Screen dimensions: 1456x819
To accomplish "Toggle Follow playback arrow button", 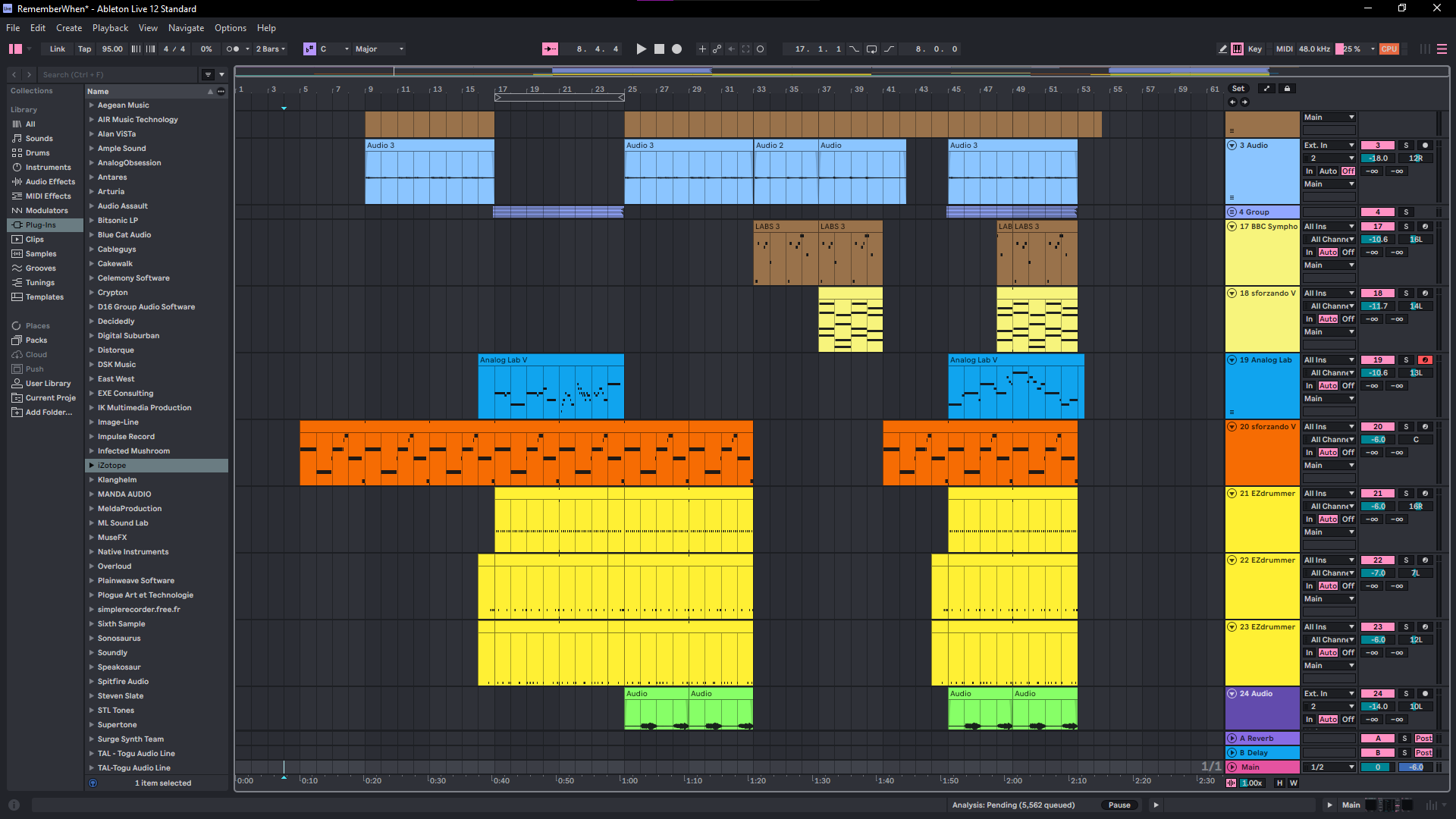I will pyautogui.click(x=550, y=49).
